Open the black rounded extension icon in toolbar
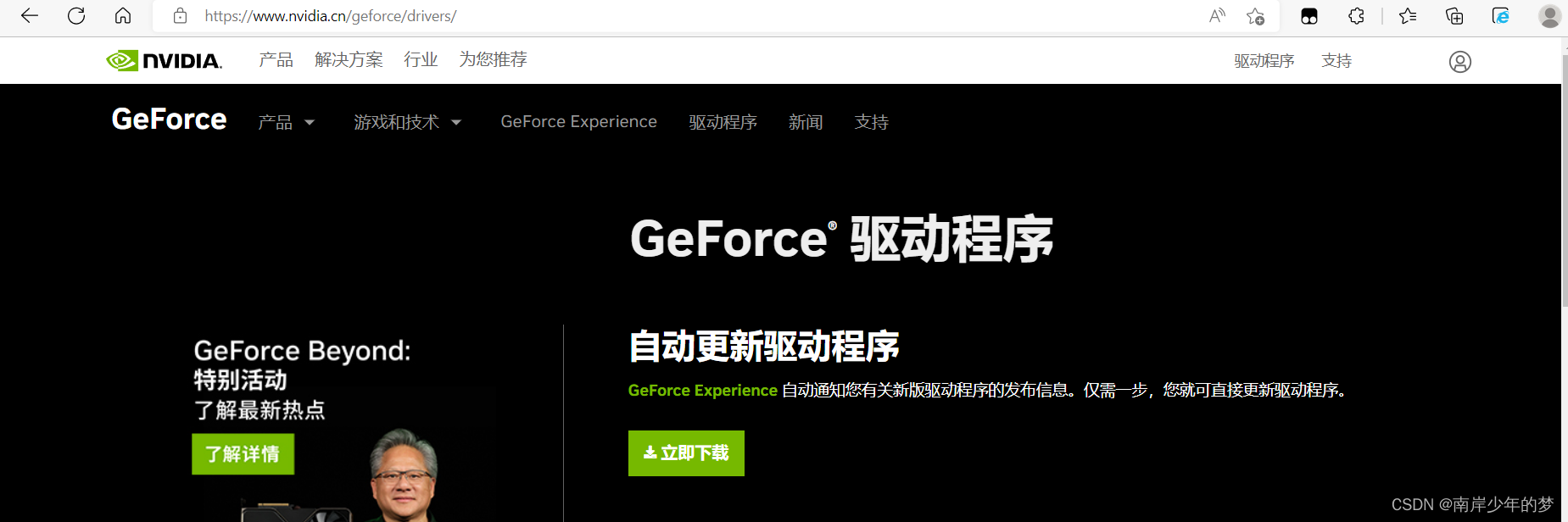Image resolution: width=1568 pixels, height=522 pixels. pos(1309,16)
